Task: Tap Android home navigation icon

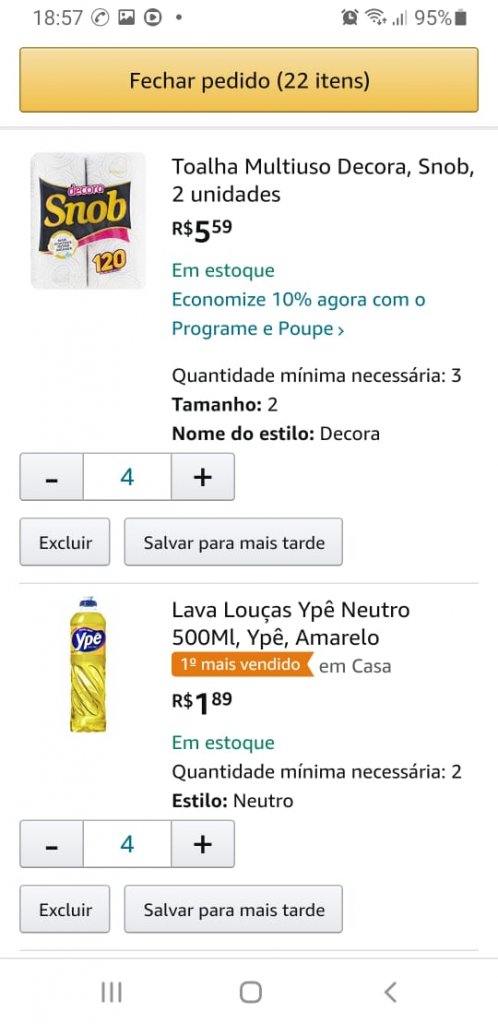Action: pyautogui.click(x=251, y=993)
